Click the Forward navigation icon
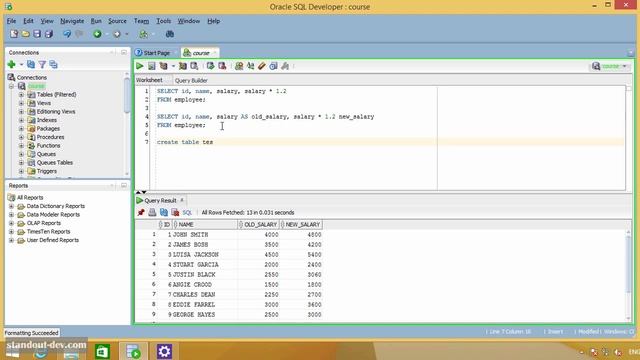This screenshot has height=360, width=640. tap(117, 34)
